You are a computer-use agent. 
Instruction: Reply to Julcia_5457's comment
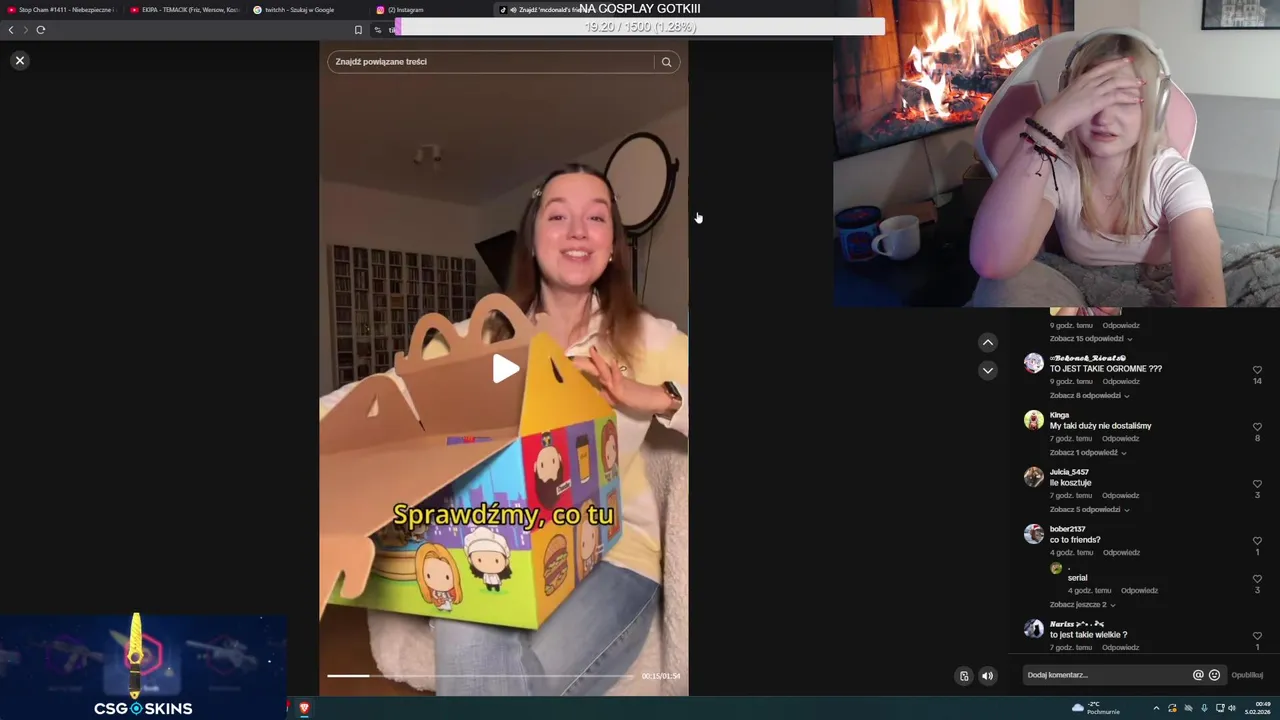pyautogui.click(x=1121, y=496)
